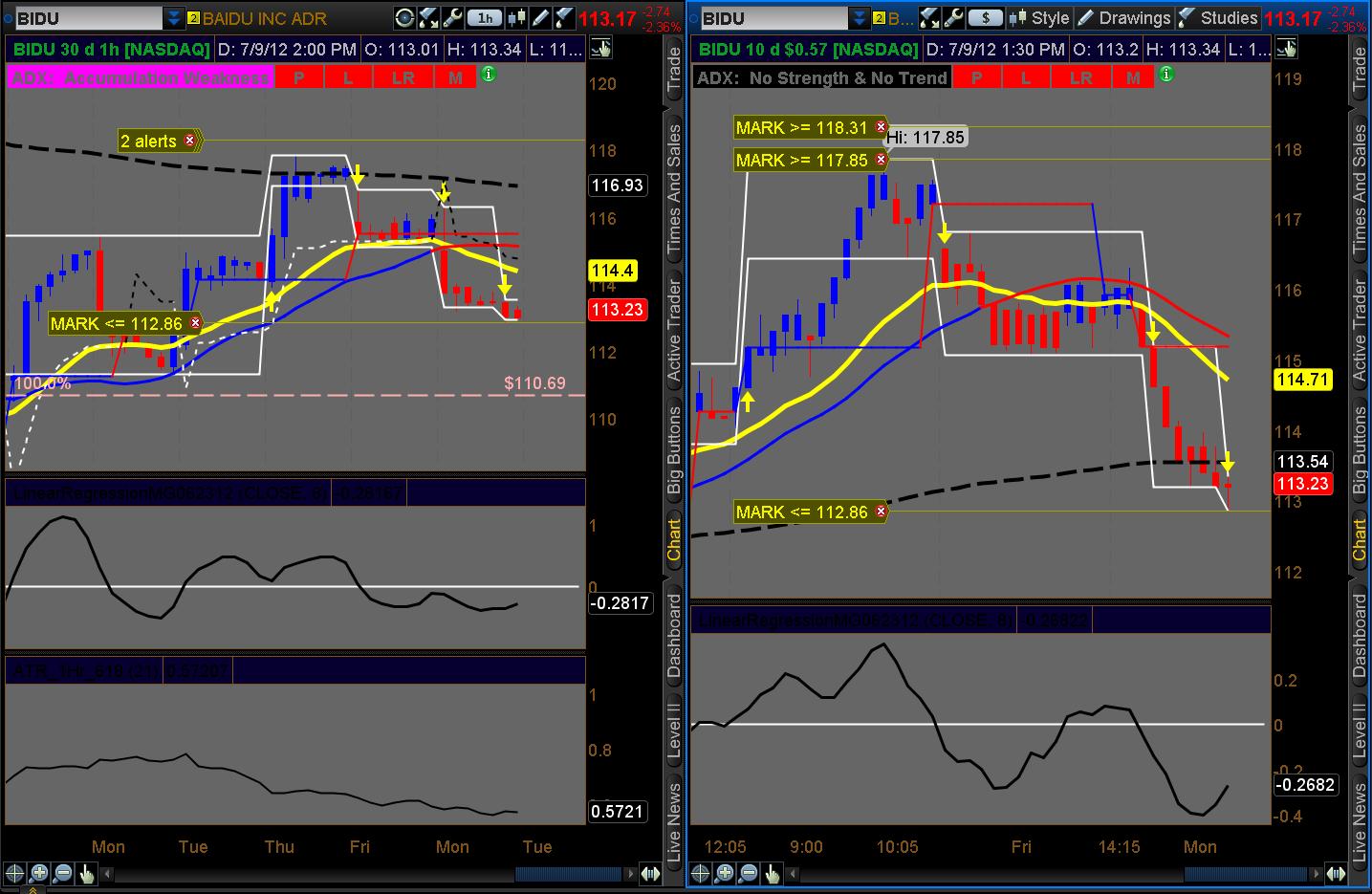Click the 2 alerts label in left chart
Image resolution: width=1372 pixels, height=894 pixels.
tap(148, 141)
